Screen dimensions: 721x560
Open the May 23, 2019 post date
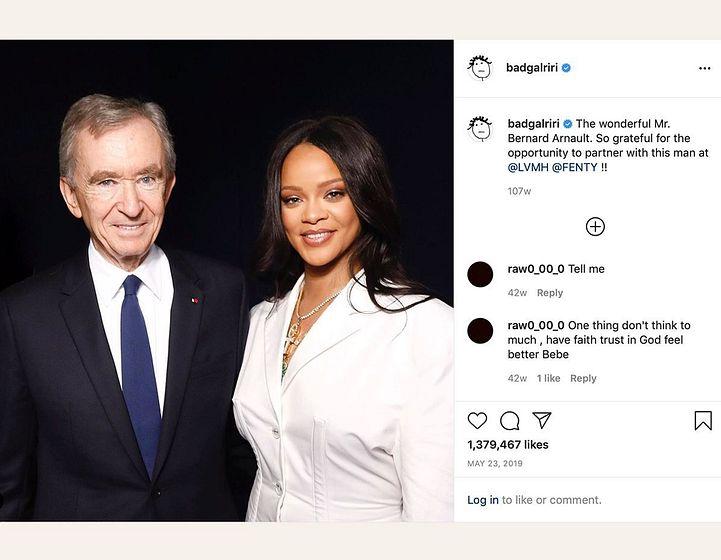pyautogui.click(x=495, y=464)
